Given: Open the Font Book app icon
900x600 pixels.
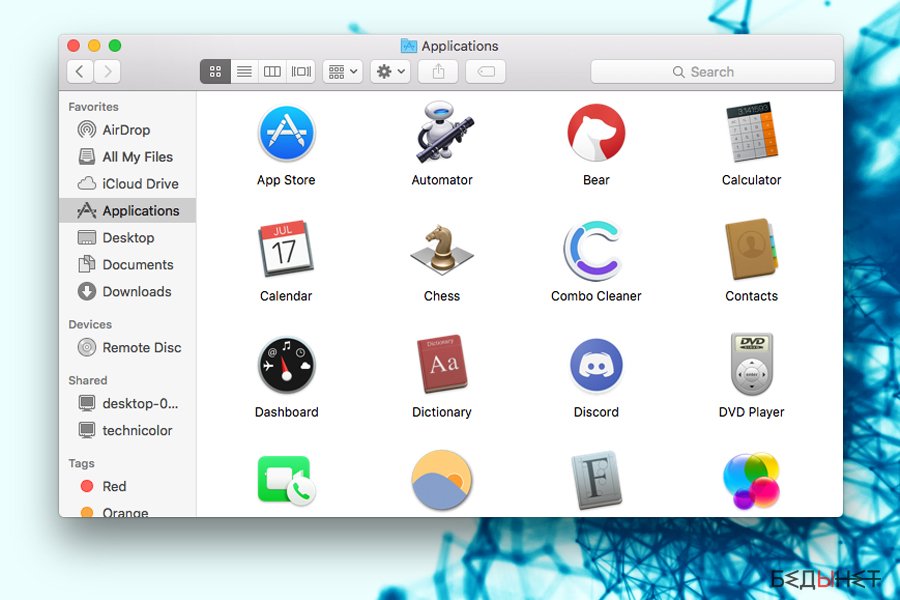Looking at the screenshot, I should point(596,481).
